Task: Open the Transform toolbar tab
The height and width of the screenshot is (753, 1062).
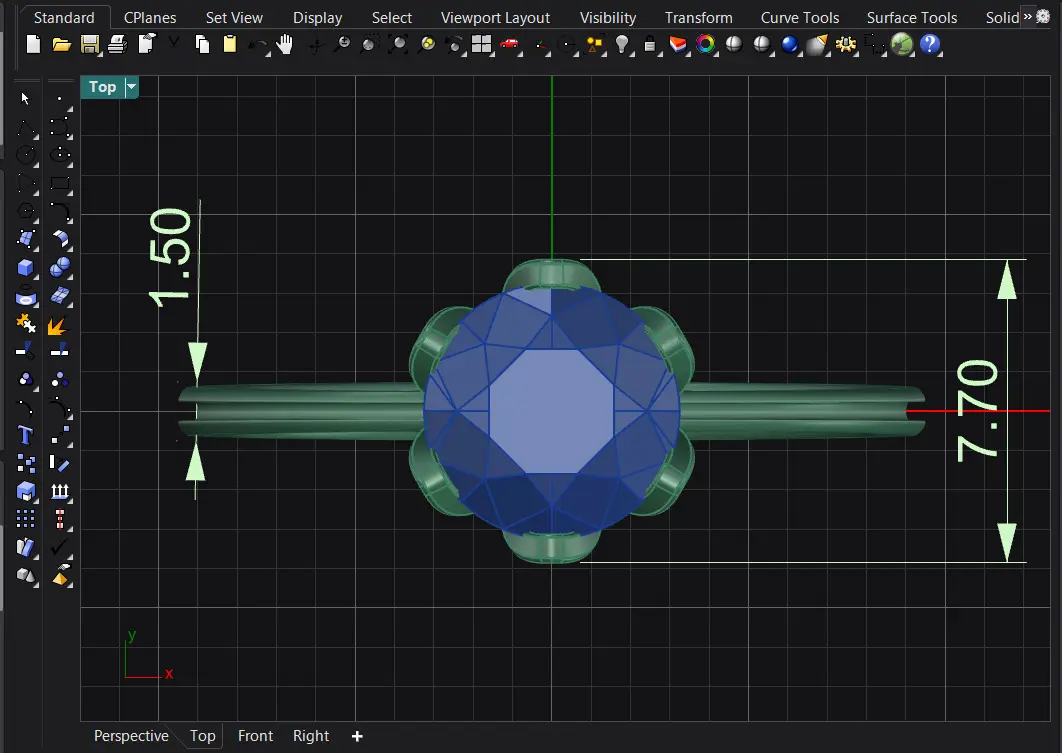Action: tap(699, 18)
